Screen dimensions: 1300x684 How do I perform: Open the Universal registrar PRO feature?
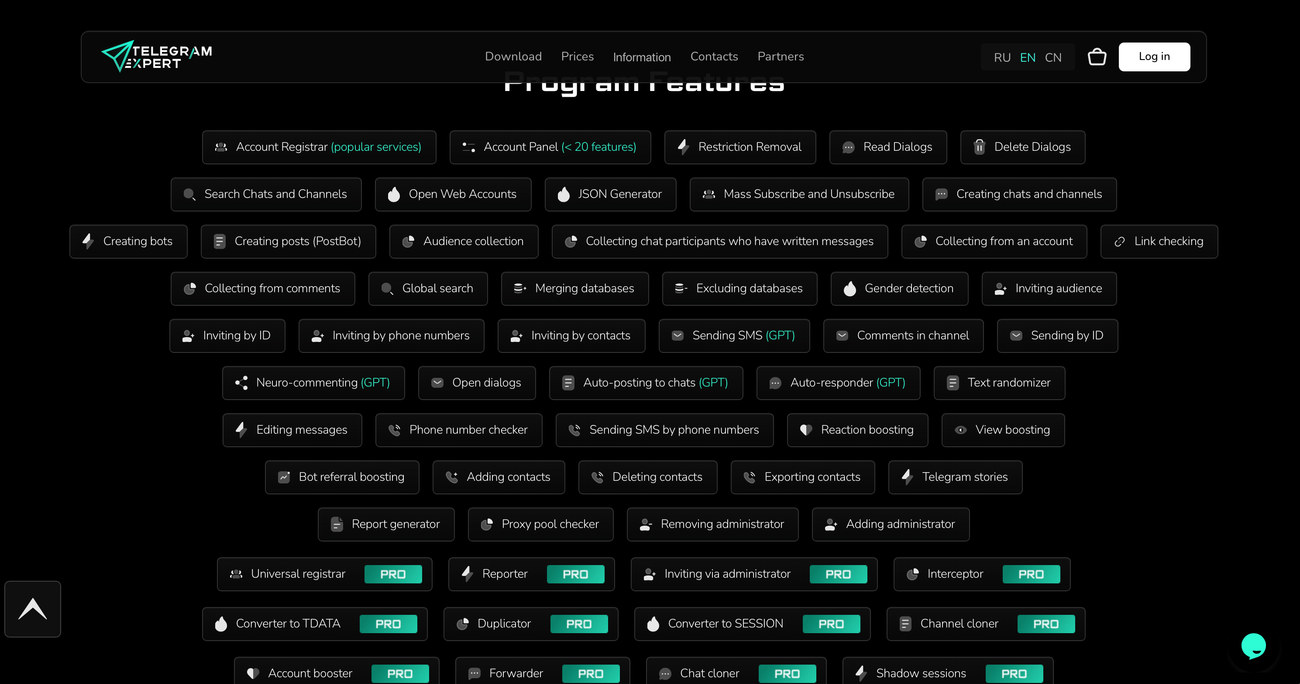pos(325,574)
